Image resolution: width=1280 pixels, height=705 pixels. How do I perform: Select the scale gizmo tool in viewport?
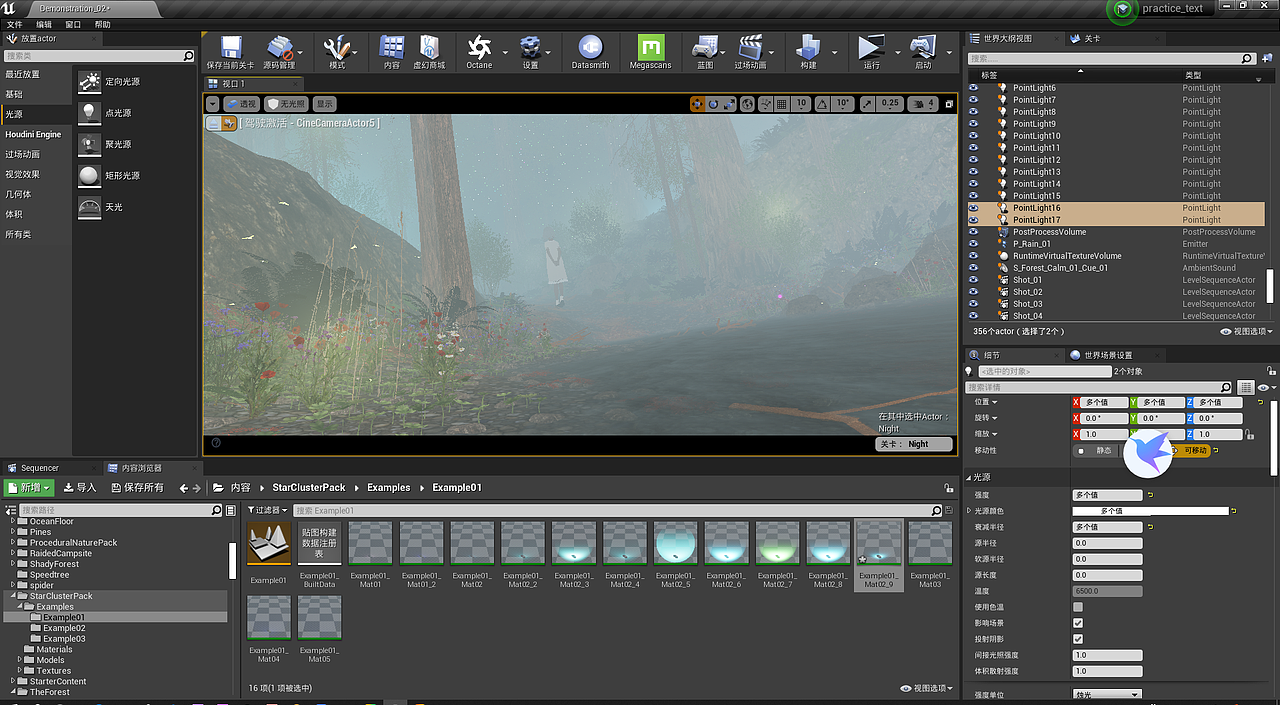pos(728,104)
